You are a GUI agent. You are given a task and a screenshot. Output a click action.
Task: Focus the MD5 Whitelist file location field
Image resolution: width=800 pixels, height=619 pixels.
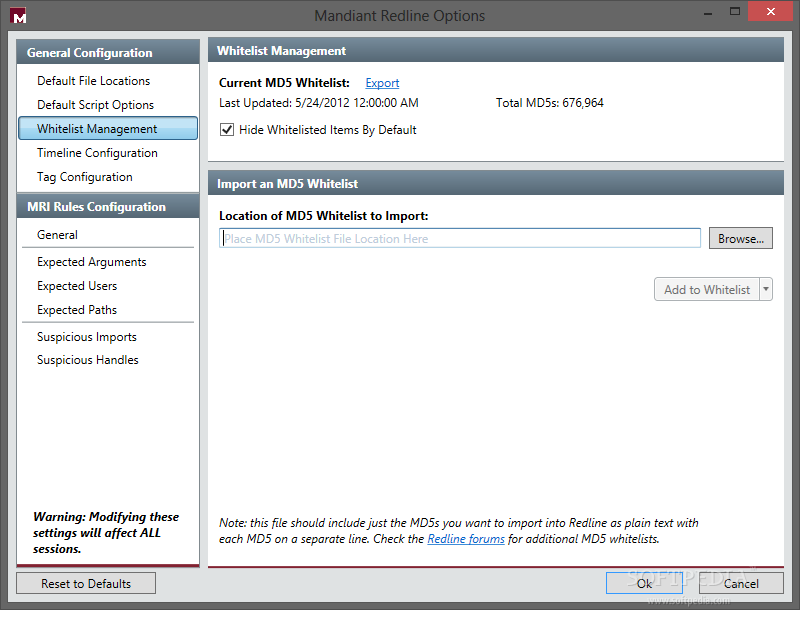(x=460, y=238)
